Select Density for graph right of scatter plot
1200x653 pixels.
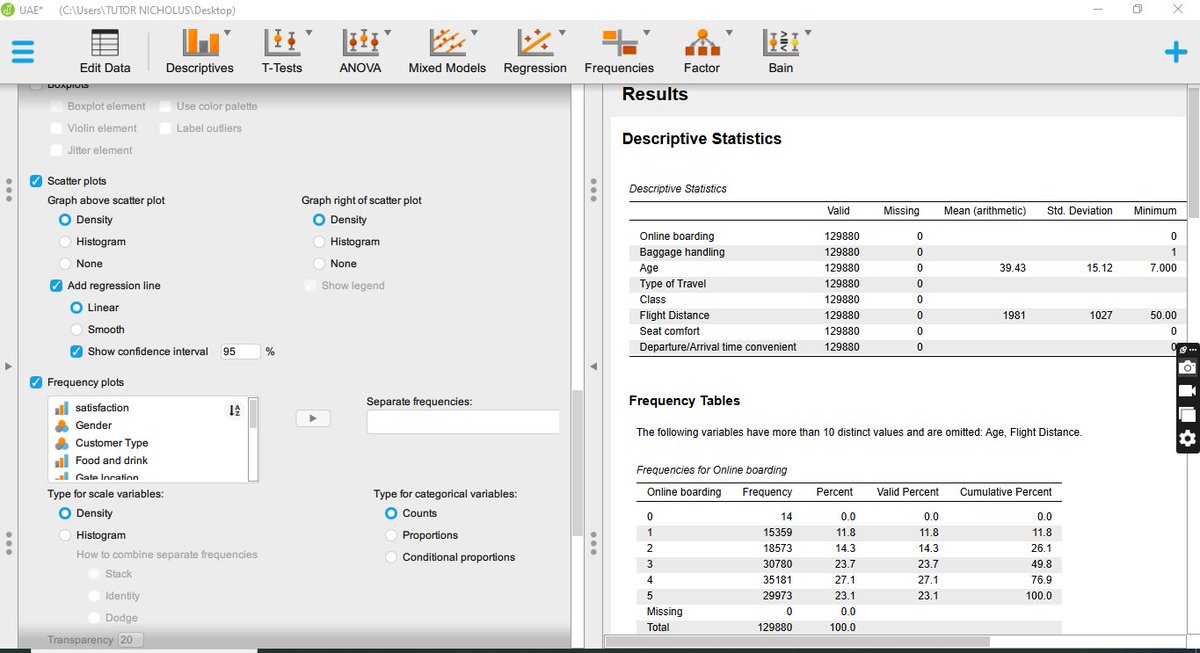(319, 220)
